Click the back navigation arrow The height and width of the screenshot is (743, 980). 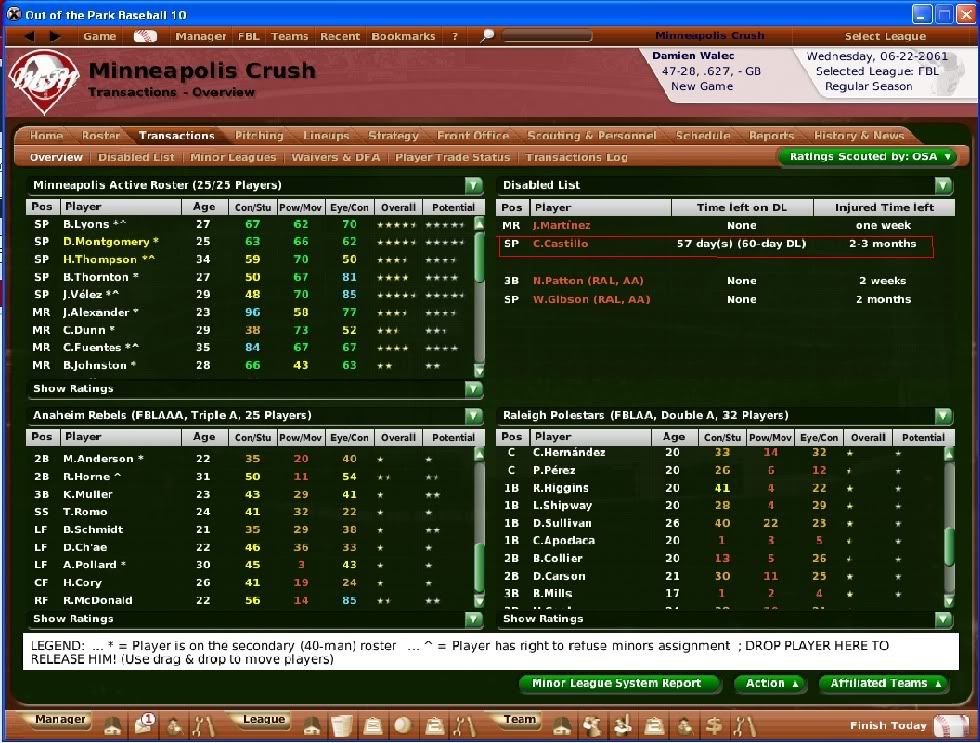click(29, 36)
